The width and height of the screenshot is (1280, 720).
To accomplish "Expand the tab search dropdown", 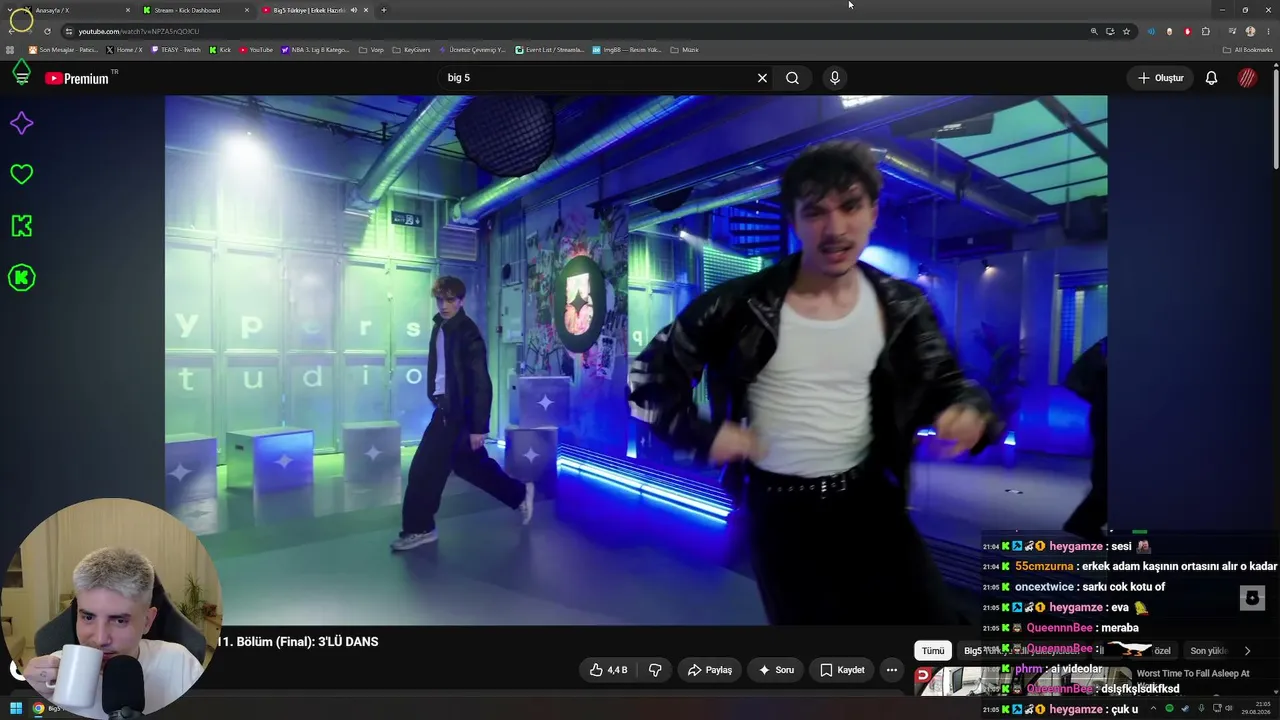I will (11, 10).
